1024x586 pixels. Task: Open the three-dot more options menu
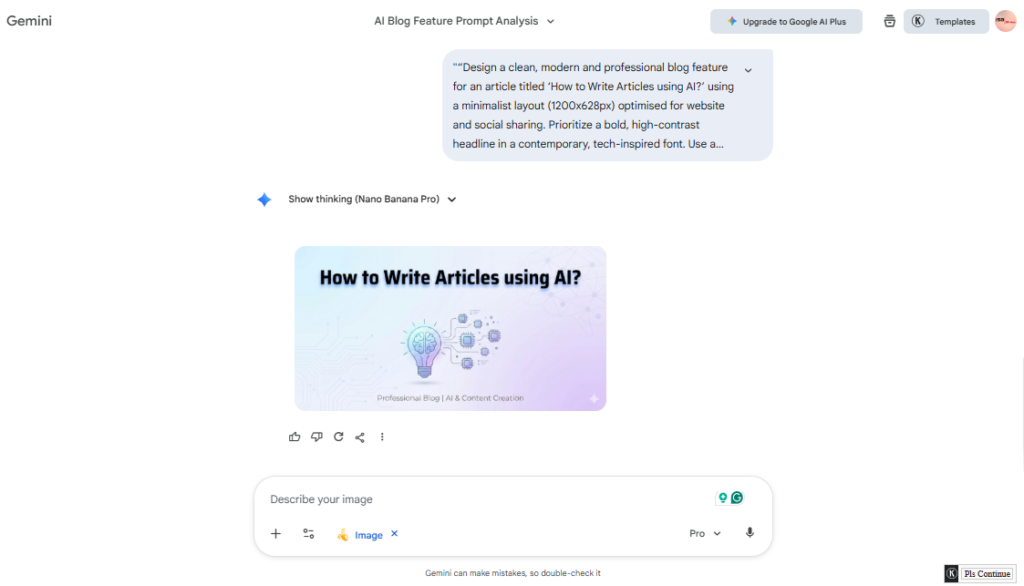point(382,437)
